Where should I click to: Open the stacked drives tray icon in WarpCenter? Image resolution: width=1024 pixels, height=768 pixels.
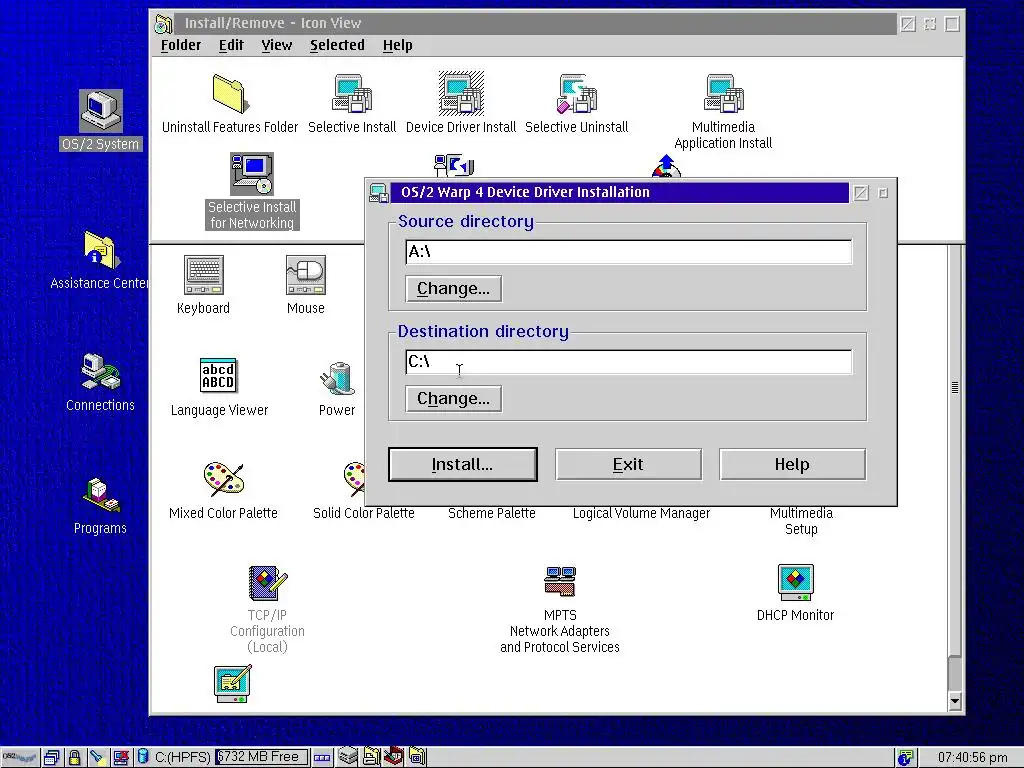coord(348,757)
